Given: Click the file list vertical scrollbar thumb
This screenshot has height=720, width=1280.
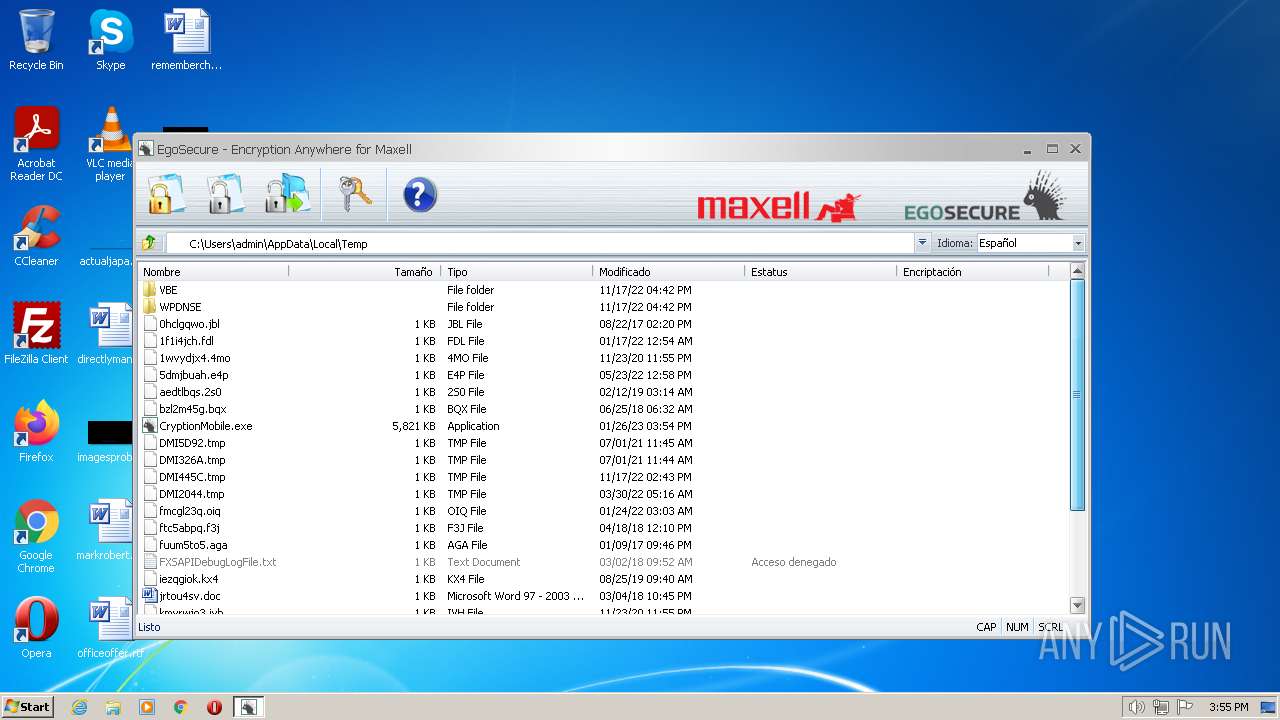Looking at the screenshot, I should coord(1077,395).
